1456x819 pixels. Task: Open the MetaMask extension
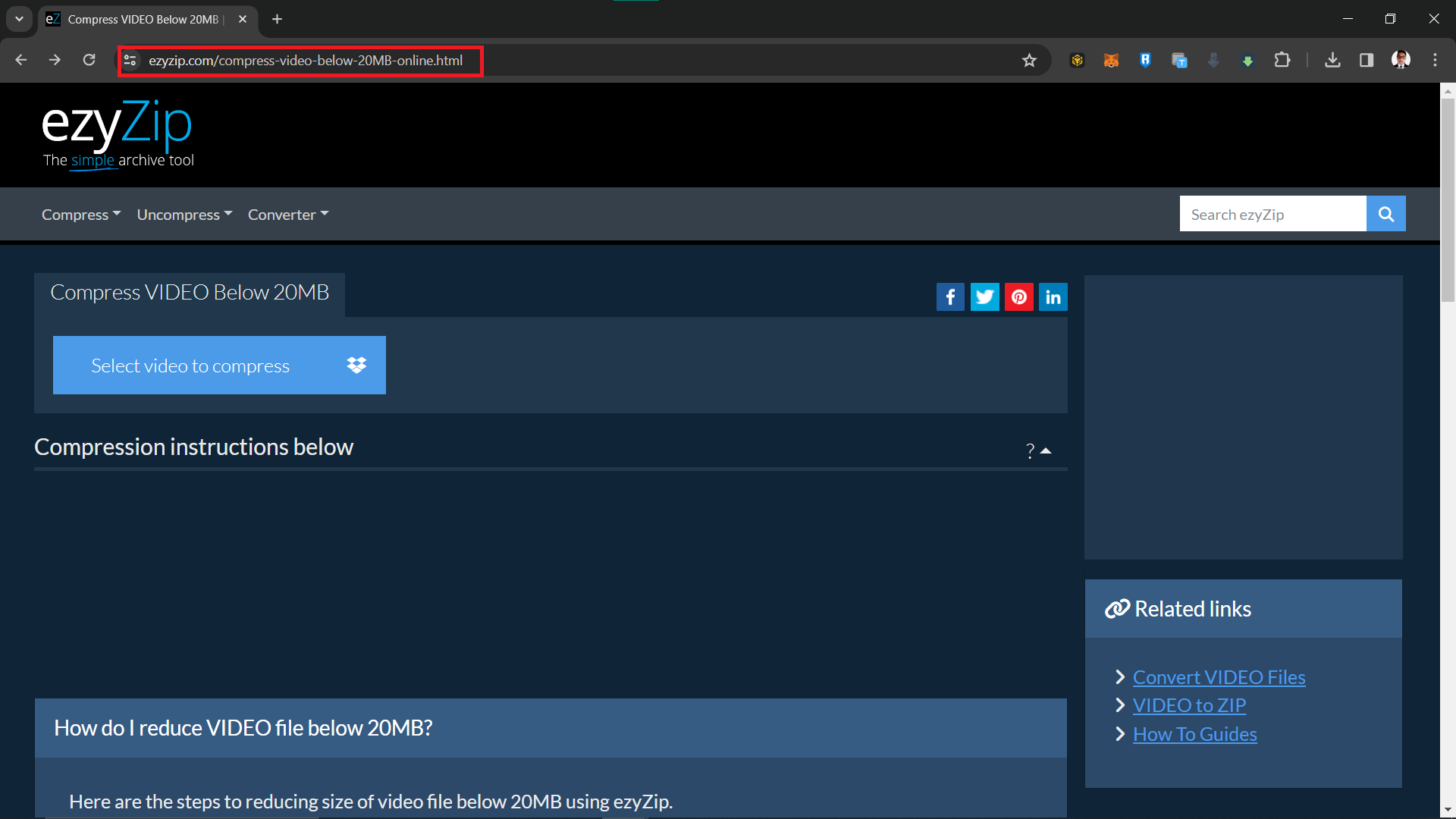1110,60
